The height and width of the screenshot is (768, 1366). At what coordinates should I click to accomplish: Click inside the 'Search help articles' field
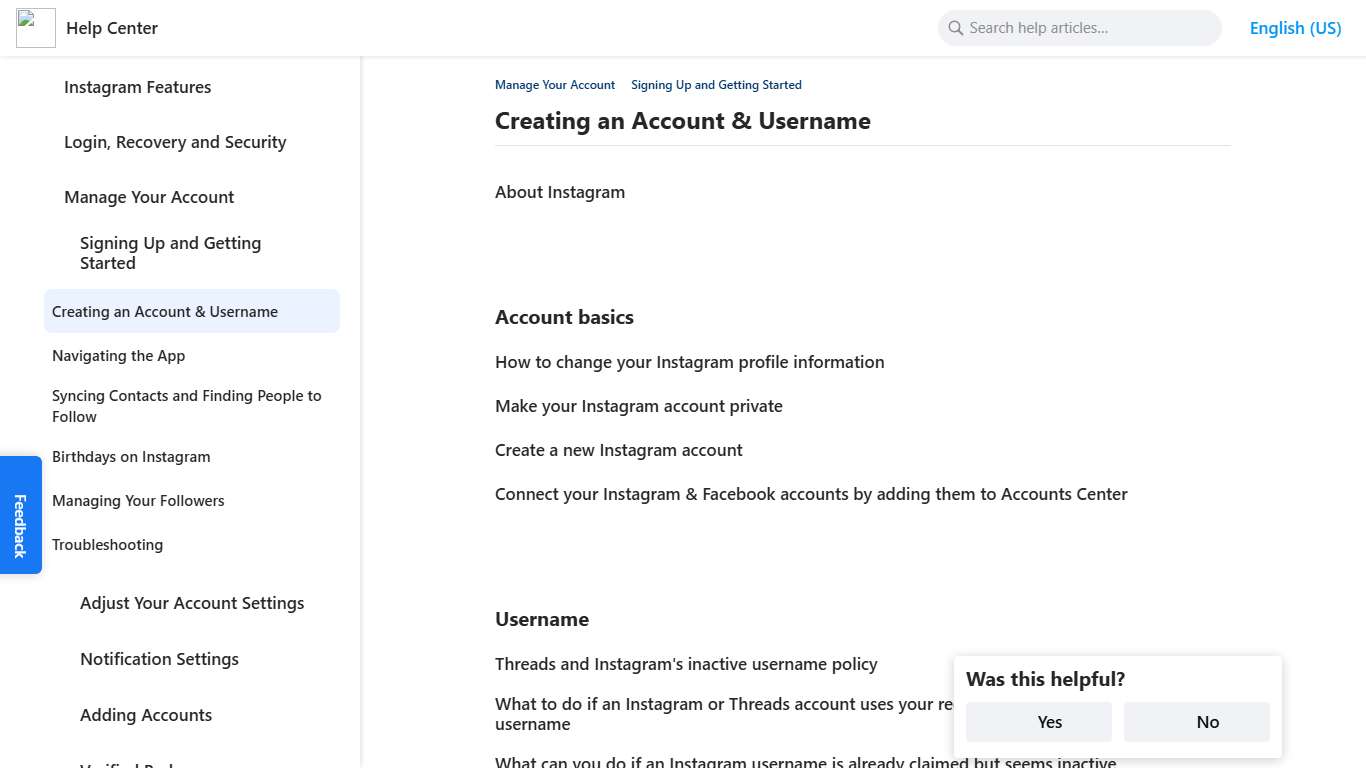tap(1080, 28)
